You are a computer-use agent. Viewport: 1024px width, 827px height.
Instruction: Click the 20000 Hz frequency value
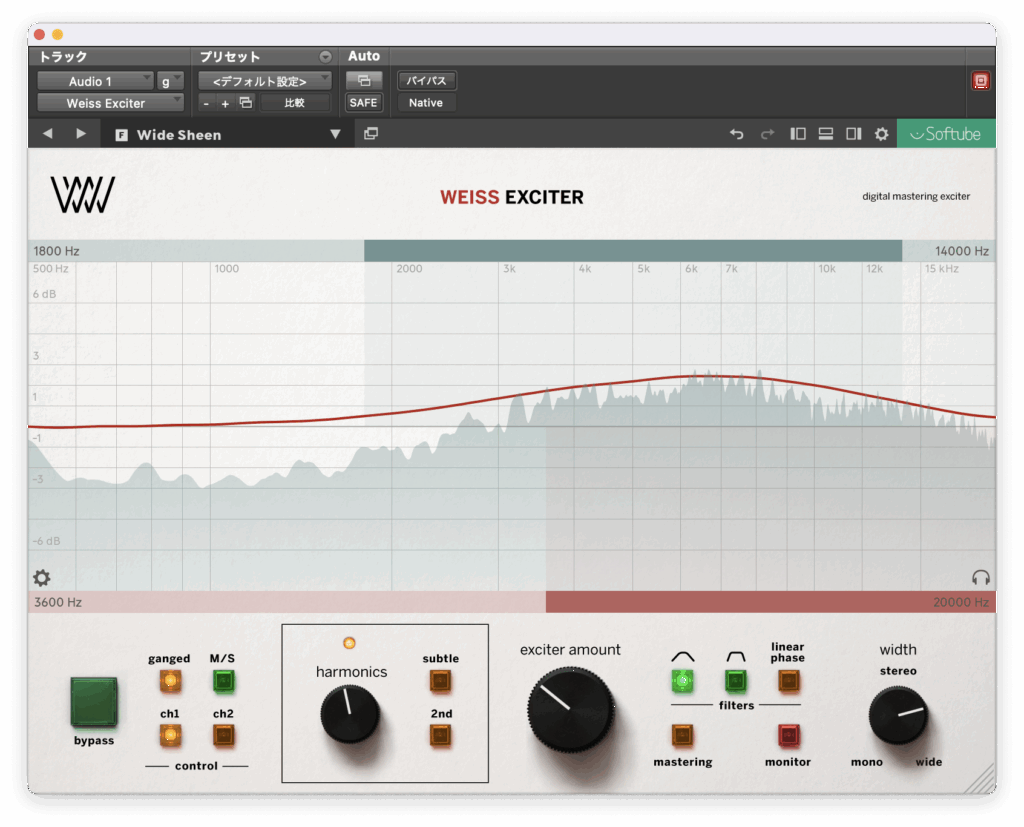pos(961,602)
